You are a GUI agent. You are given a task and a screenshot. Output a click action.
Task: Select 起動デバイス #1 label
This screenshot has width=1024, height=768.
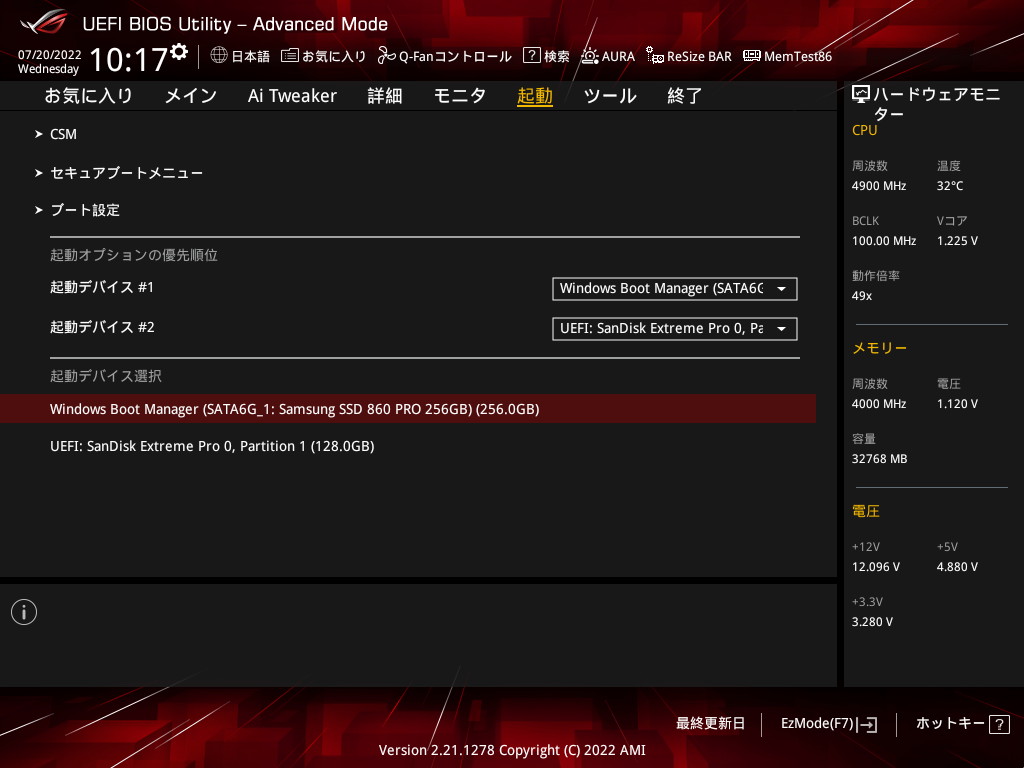pyautogui.click(x=102, y=287)
